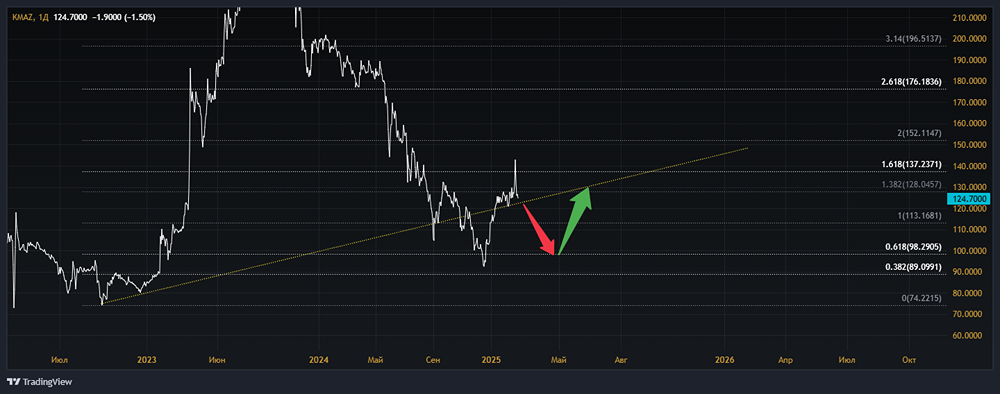Click the 180.0000 price axis label
The width and height of the screenshot is (1000, 394).
click(968, 81)
